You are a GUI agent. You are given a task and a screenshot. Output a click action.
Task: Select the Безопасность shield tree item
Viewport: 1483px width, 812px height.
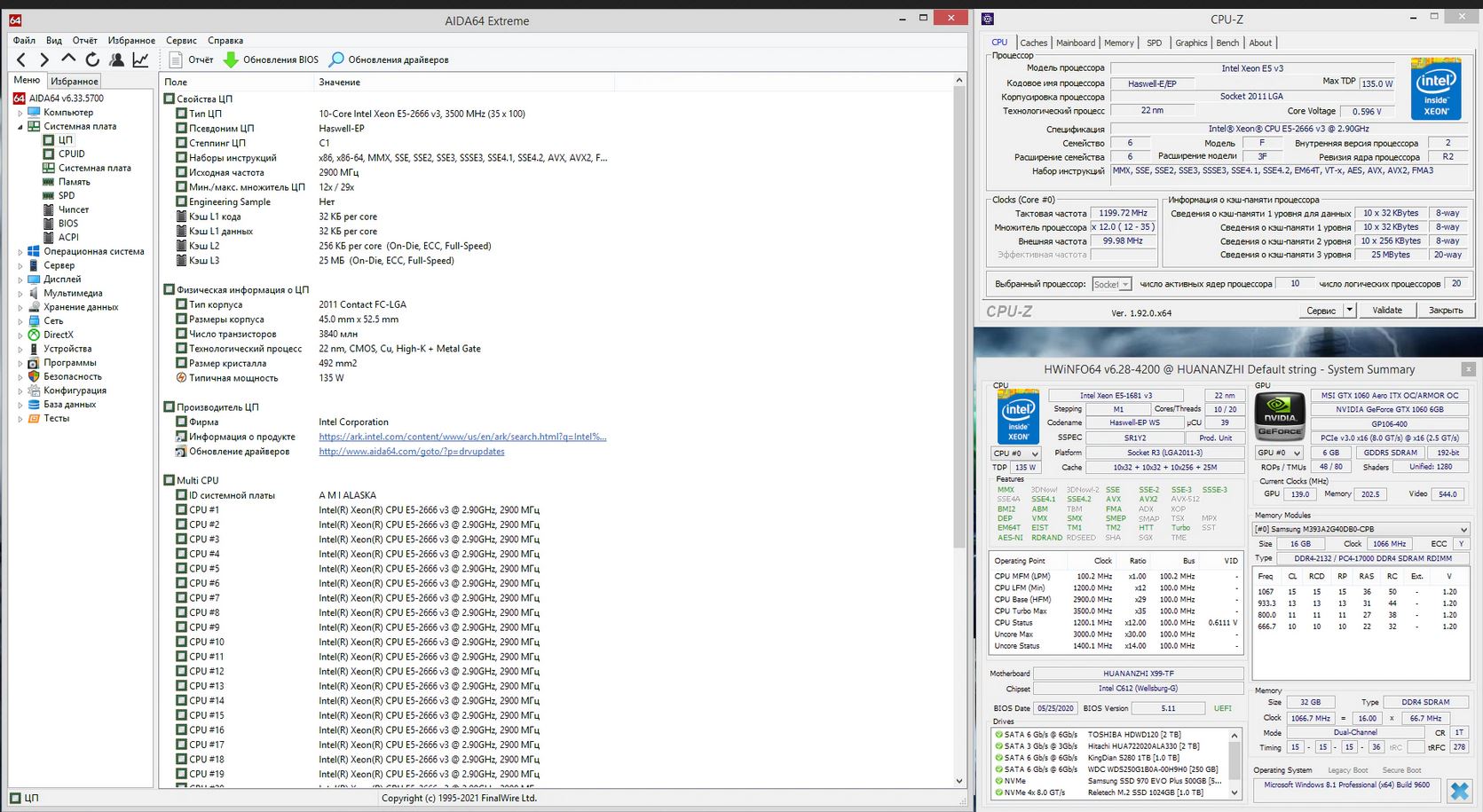click(65, 376)
